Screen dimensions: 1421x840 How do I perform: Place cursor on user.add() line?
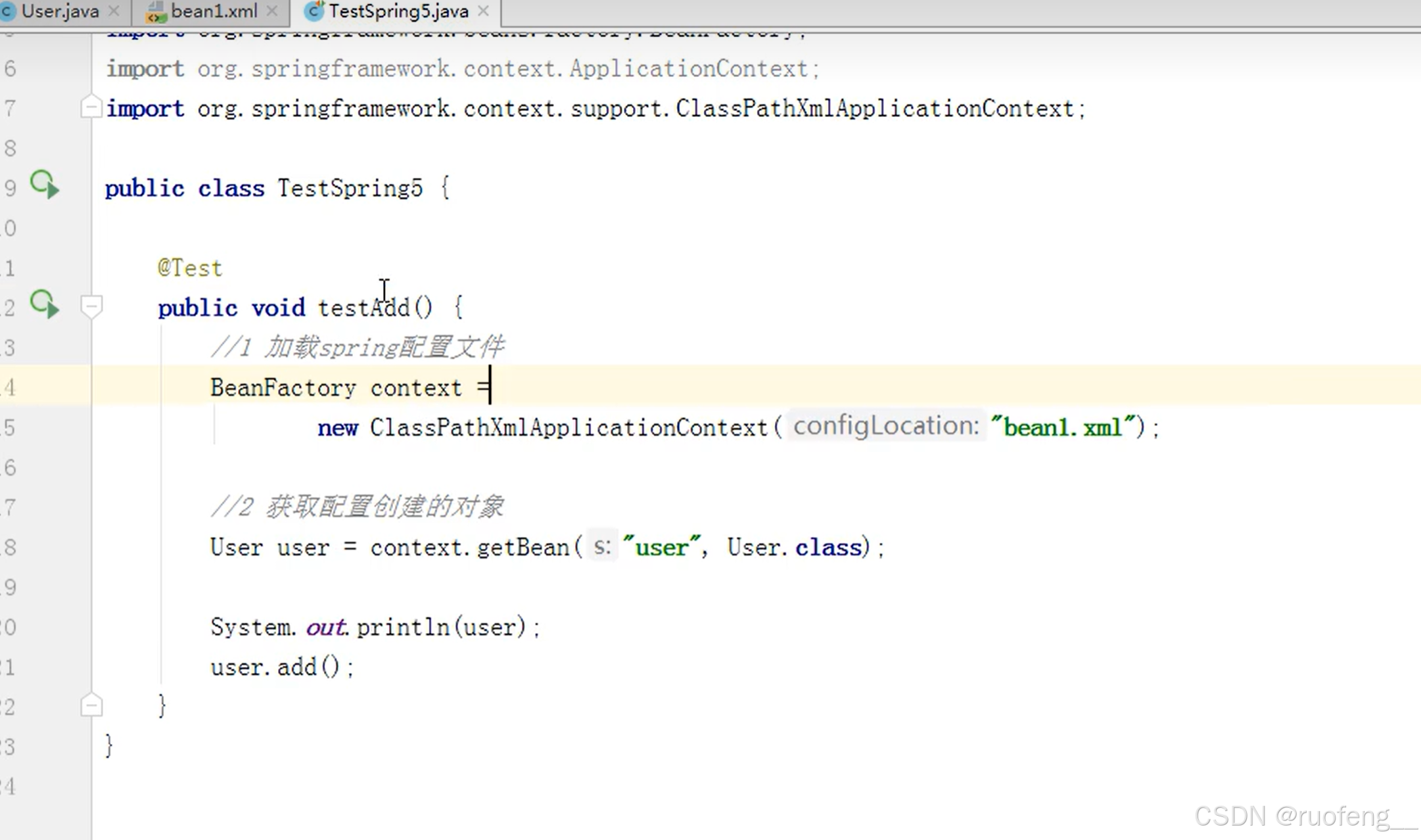click(x=283, y=667)
